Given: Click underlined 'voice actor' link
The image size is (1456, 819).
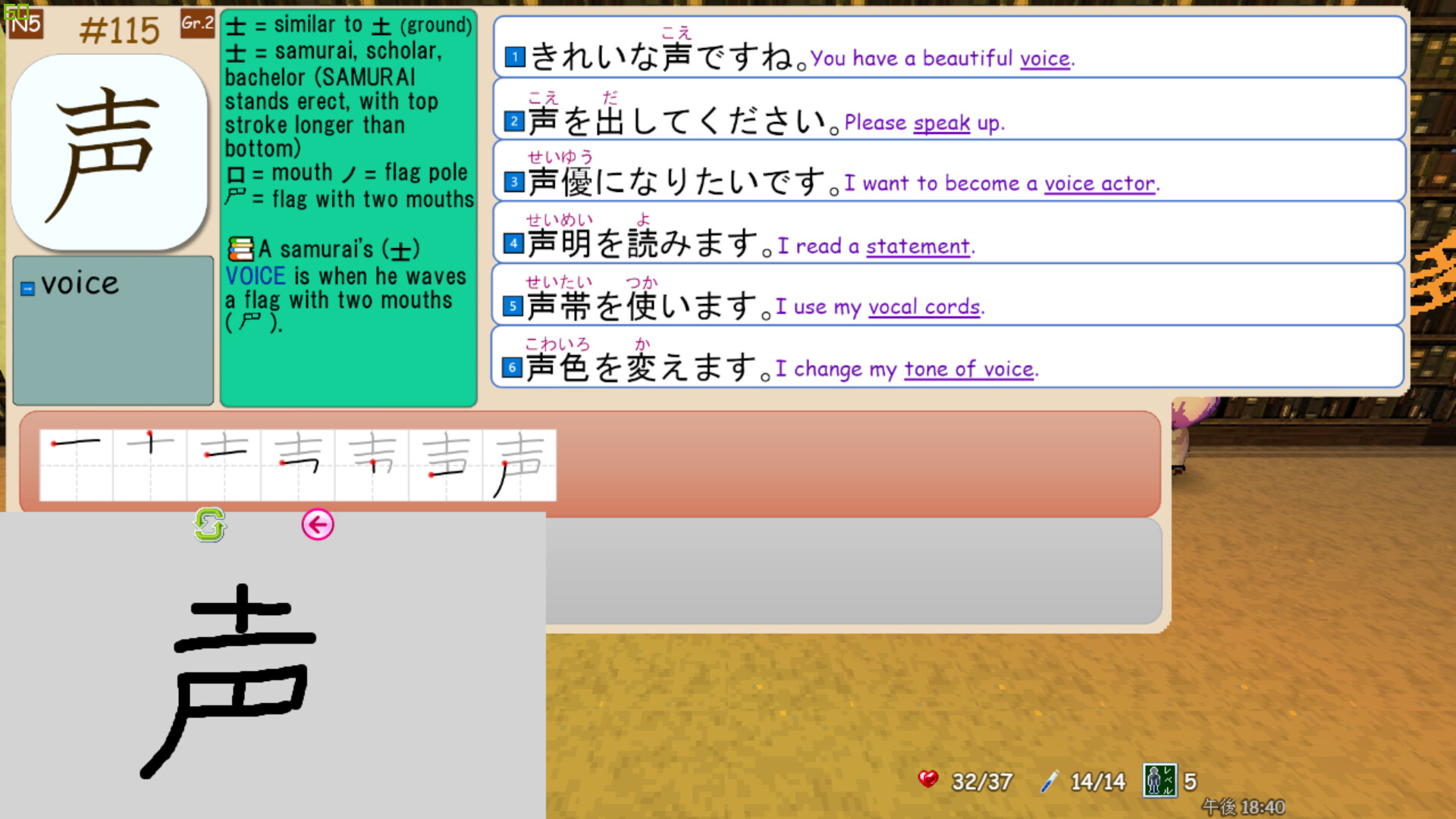Looking at the screenshot, I should tap(1100, 184).
